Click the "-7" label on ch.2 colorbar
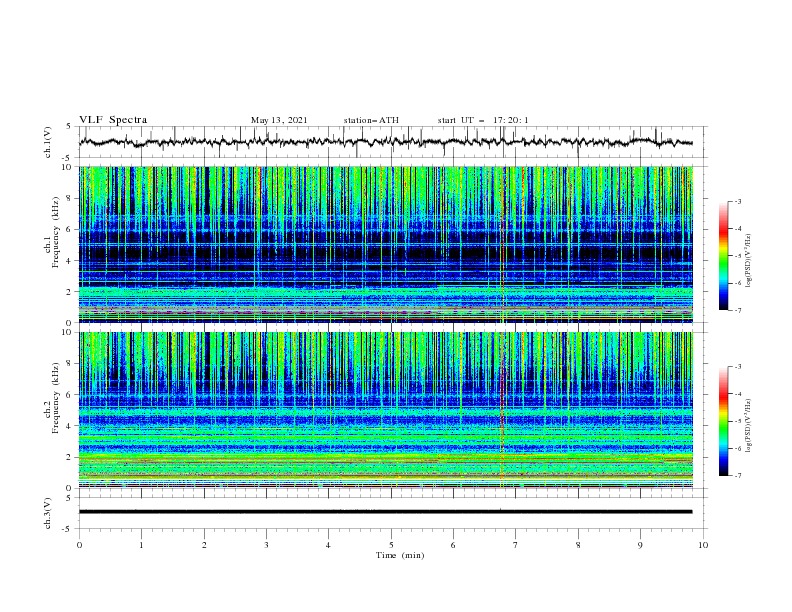Image resolution: width=792 pixels, height=612 pixels. tap(738, 475)
